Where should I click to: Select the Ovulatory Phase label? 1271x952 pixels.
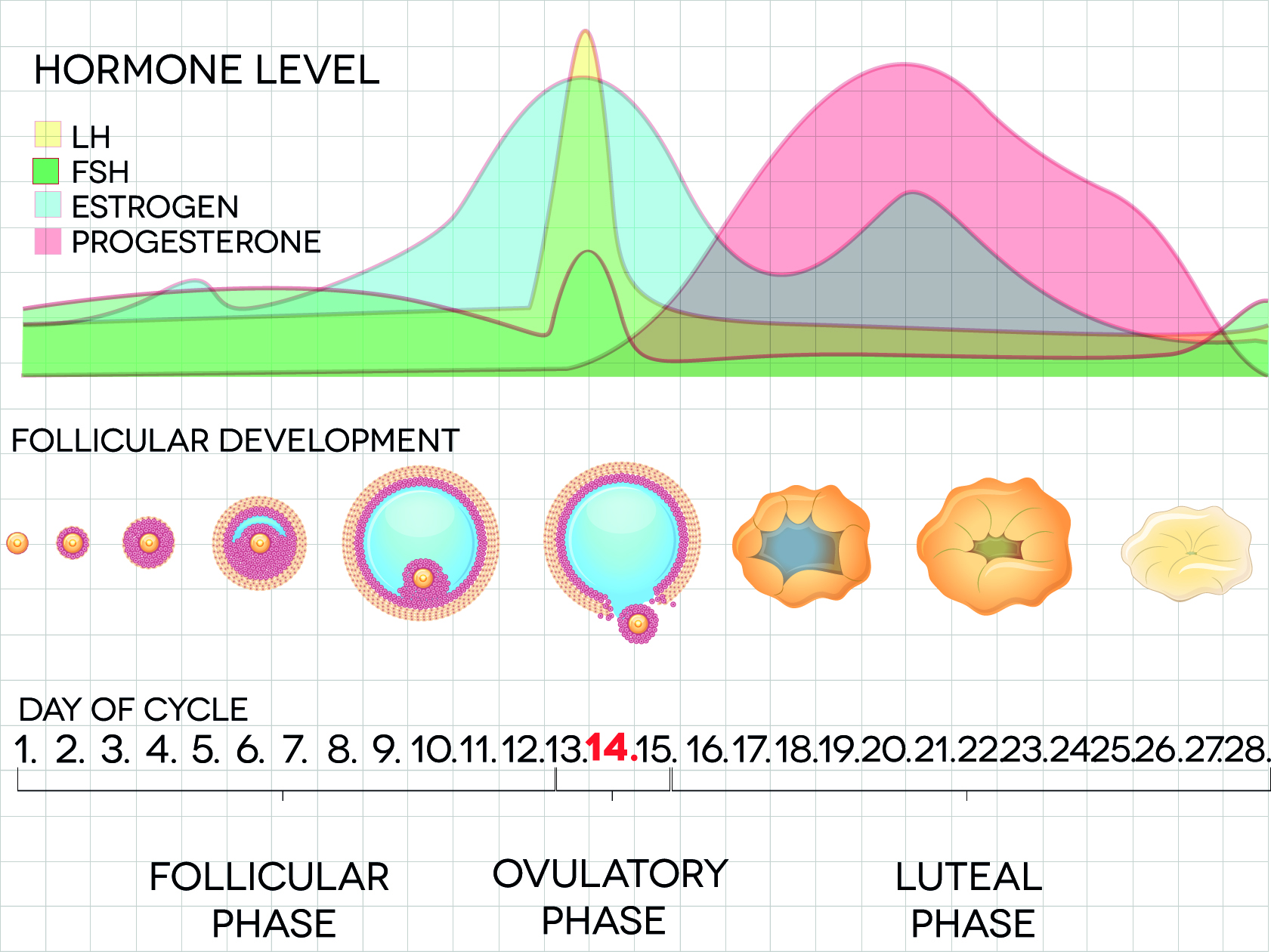click(609, 897)
